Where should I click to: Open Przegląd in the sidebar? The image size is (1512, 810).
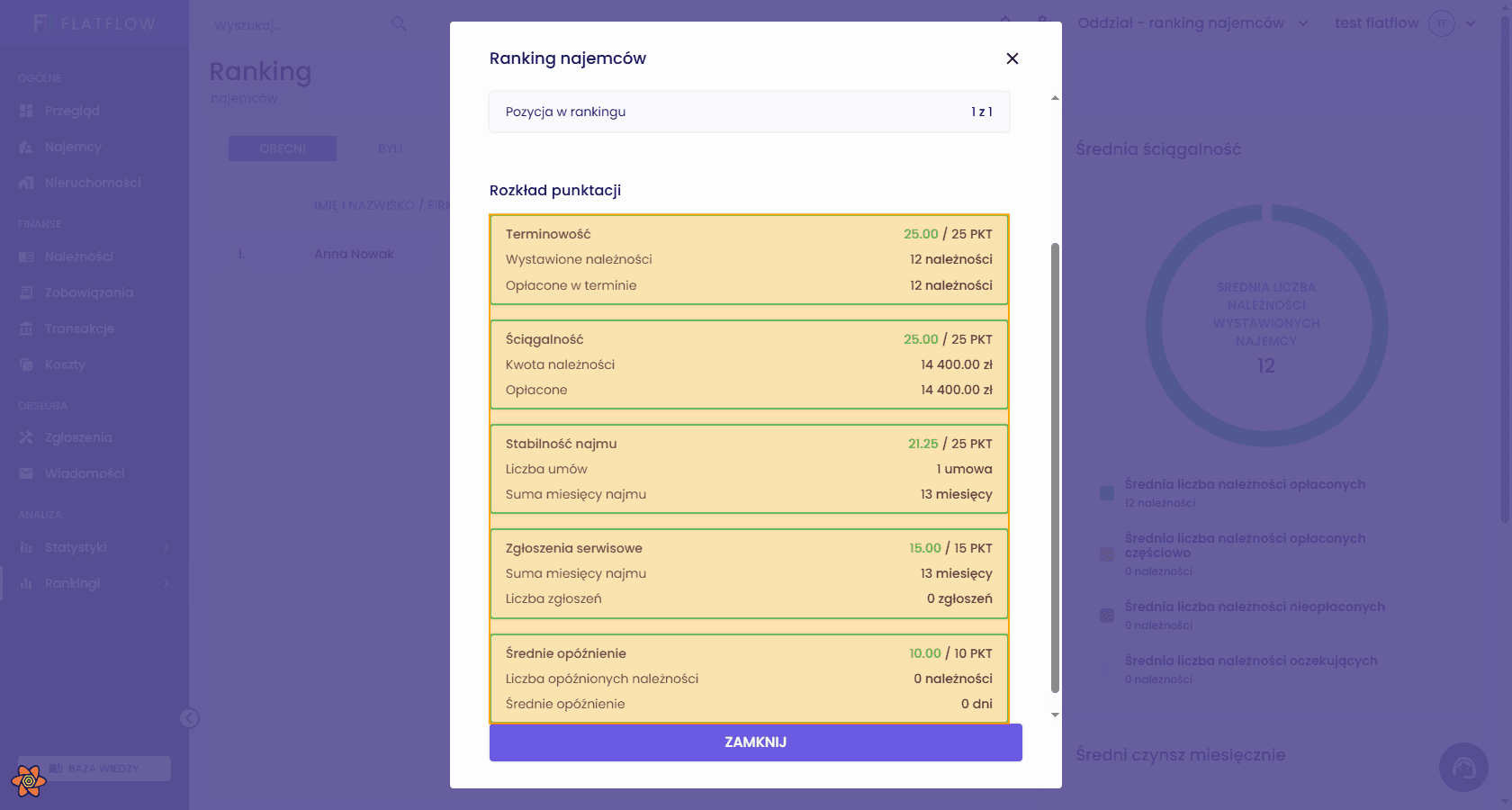click(72, 111)
